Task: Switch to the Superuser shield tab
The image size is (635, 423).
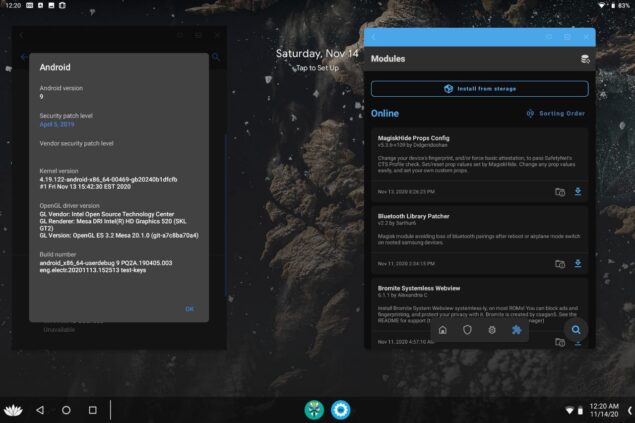Action: click(x=467, y=329)
